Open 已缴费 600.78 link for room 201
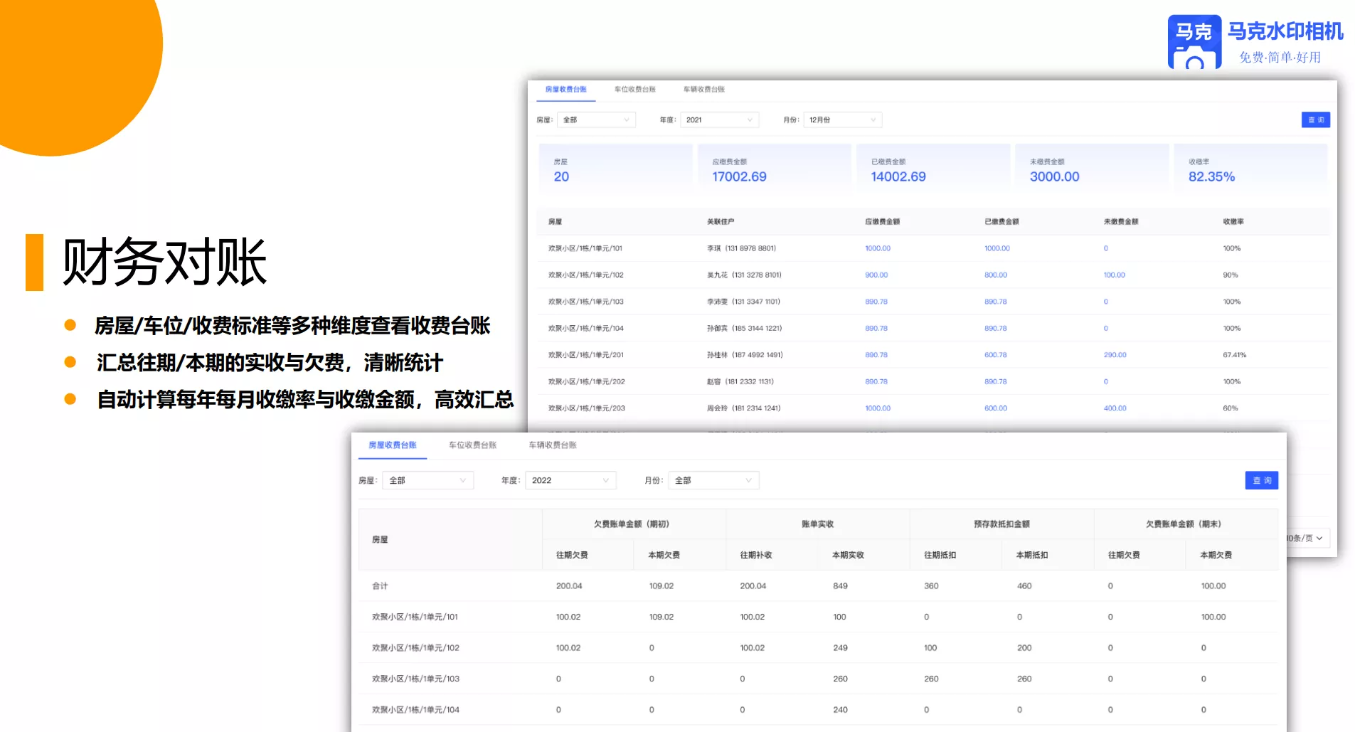Screen dimensions: 1355x732 pos(995,355)
